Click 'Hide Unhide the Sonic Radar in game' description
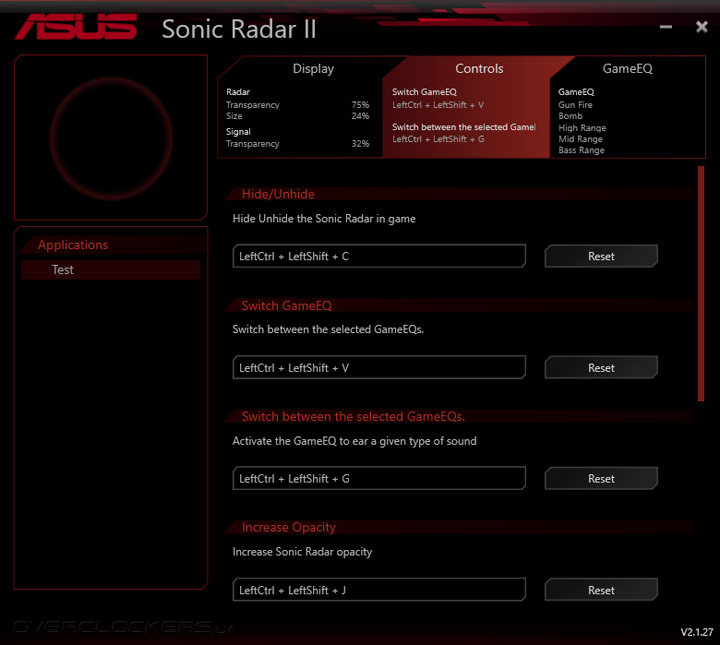720x645 pixels. click(324, 219)
